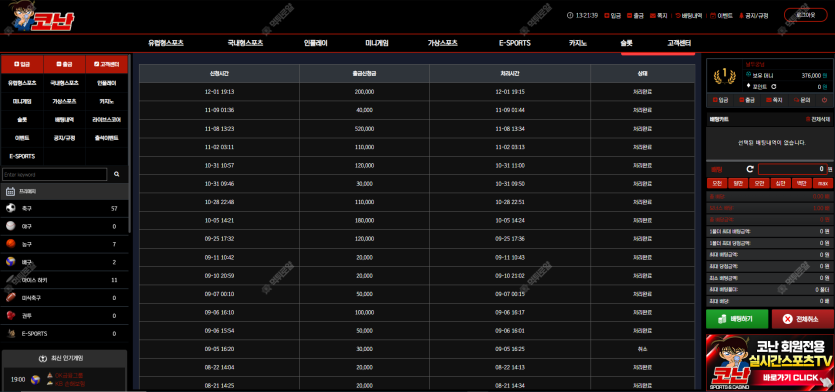Click the bet amount input field
The width and height of the screenshot is (835, 392).
pyautogui.click(x=792, y=169)
